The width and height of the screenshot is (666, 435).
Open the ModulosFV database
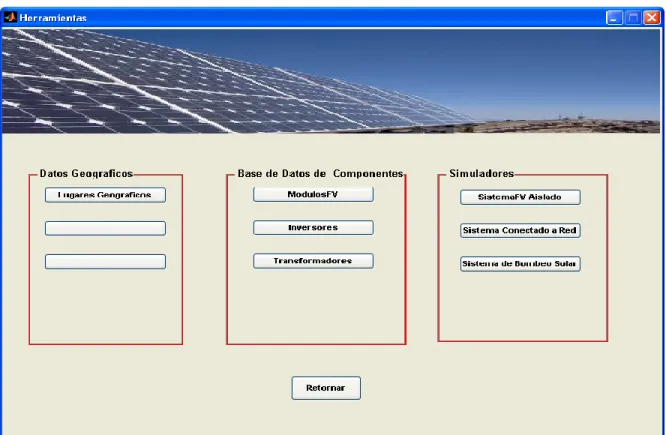(x=313, y=194)
